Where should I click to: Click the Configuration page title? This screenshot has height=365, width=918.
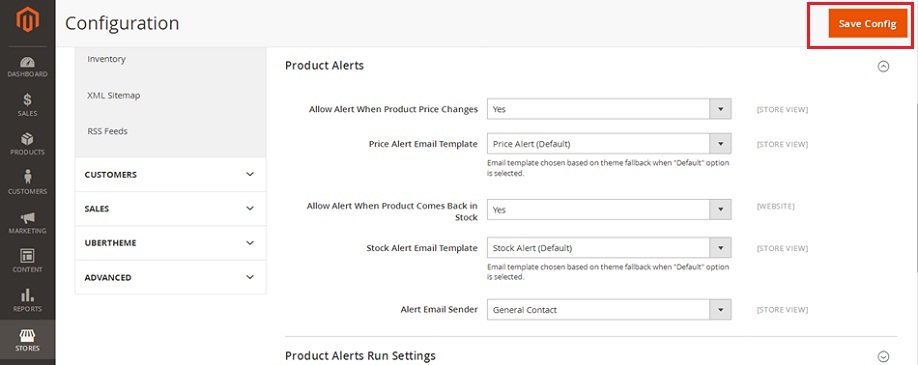click(122, 23)
